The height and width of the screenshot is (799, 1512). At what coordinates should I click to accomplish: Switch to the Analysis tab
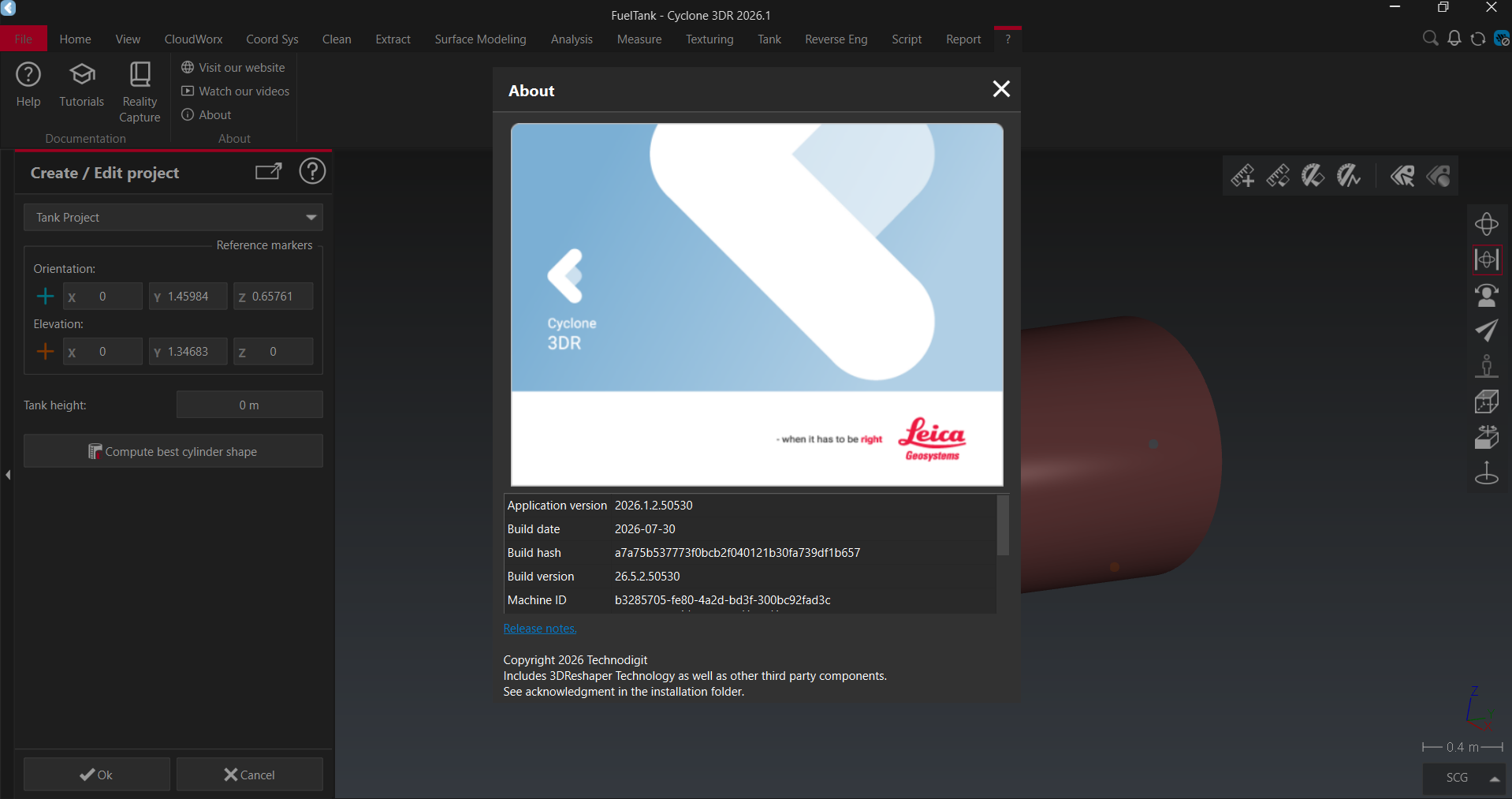[572, 39]
